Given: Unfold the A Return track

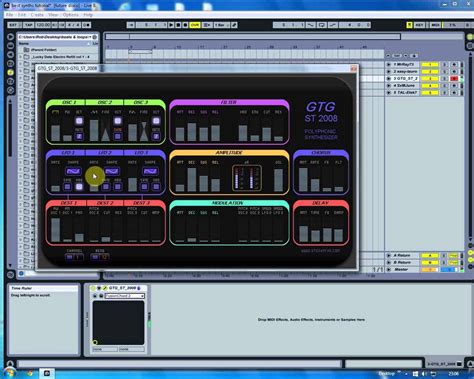Looking at the screenshot, I should pyautogui.click(x=388, y=255).
